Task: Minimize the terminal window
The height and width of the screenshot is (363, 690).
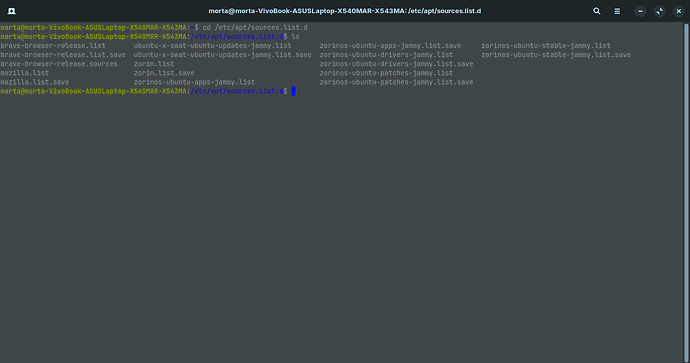Action: click(640, 11)
